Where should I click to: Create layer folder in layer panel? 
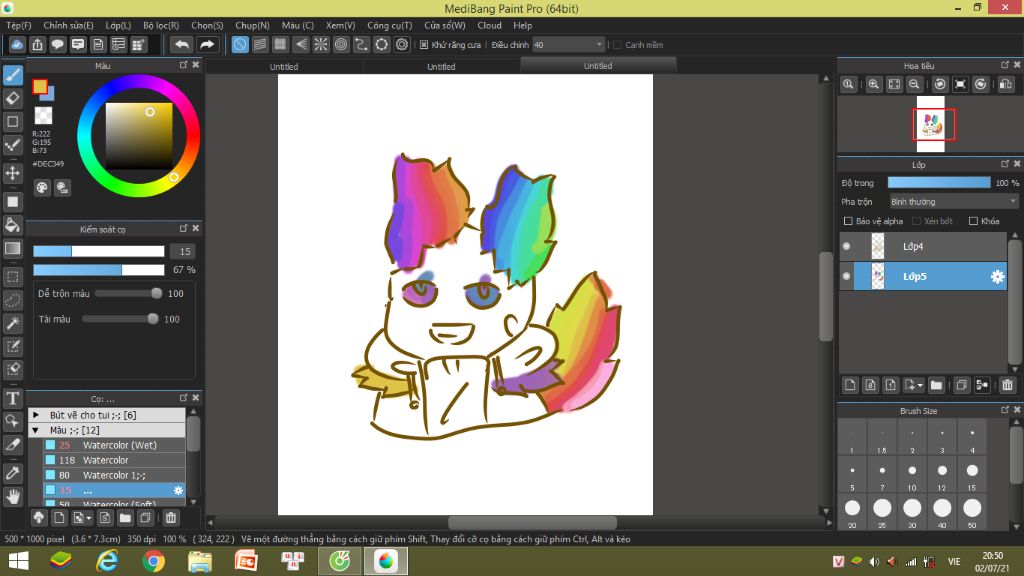pos(936,385)
